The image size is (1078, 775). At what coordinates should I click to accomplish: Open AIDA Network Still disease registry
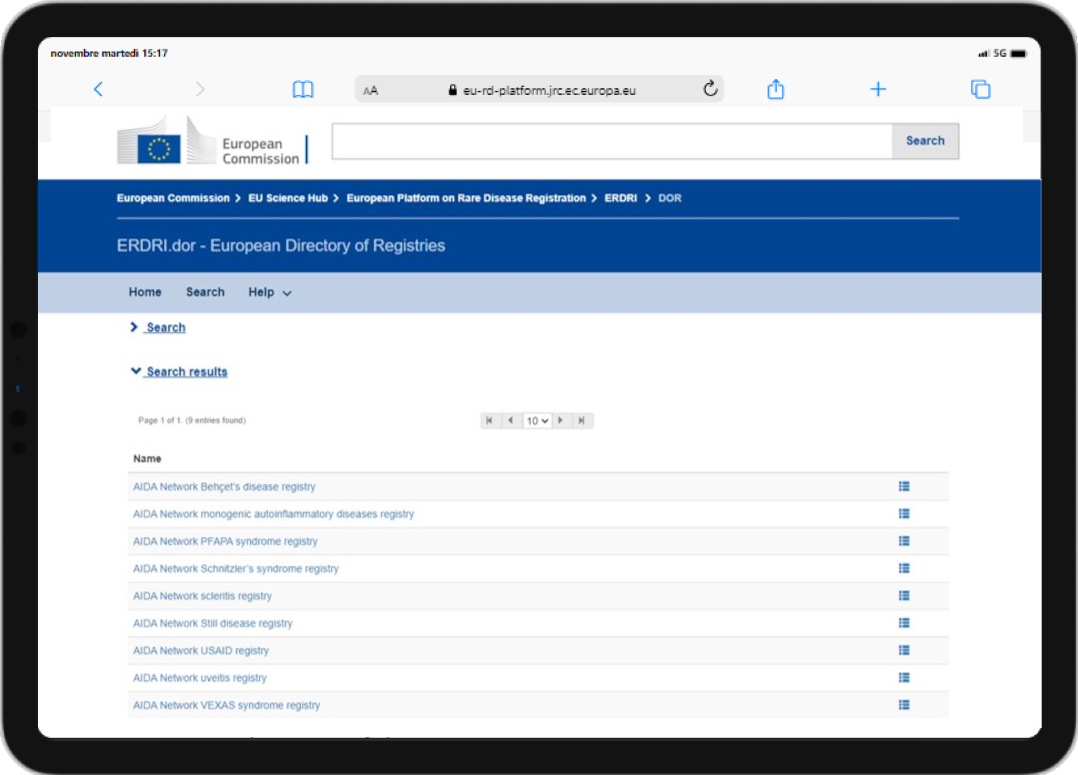pyautogui.click(x=212, y=623)
